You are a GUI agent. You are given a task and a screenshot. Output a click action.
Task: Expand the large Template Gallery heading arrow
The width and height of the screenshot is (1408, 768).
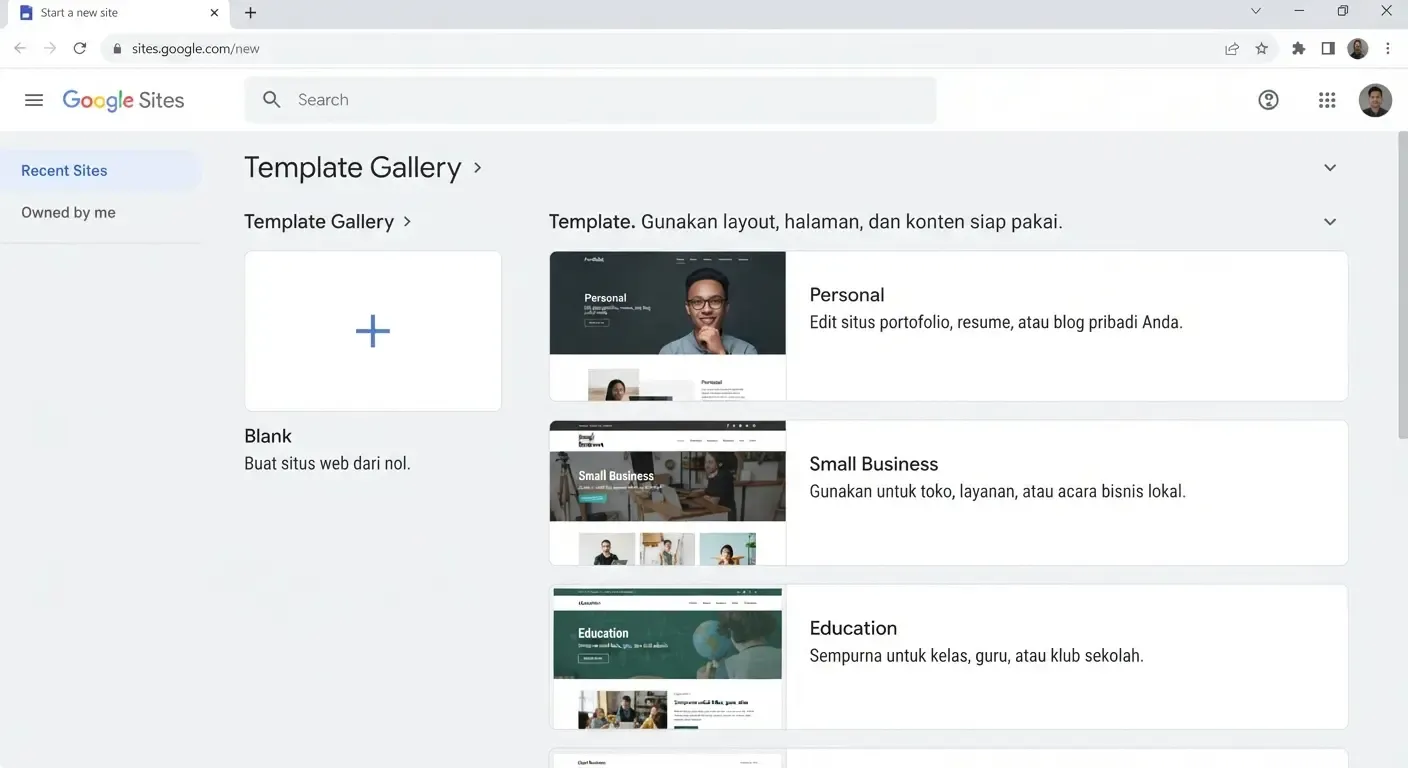point(477,167)
